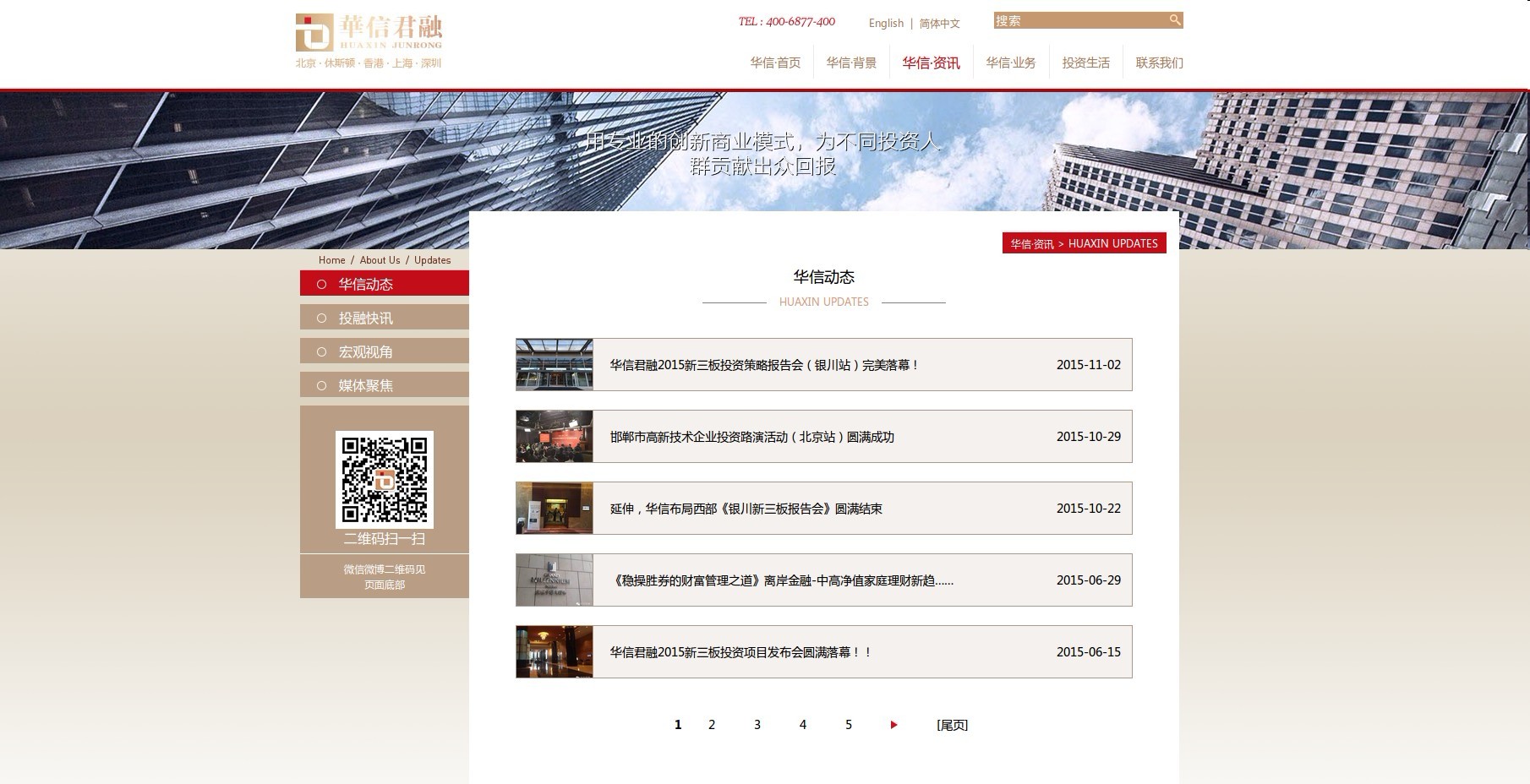Go to page 5
1530x784 pixels.
[x=849, y=725]
